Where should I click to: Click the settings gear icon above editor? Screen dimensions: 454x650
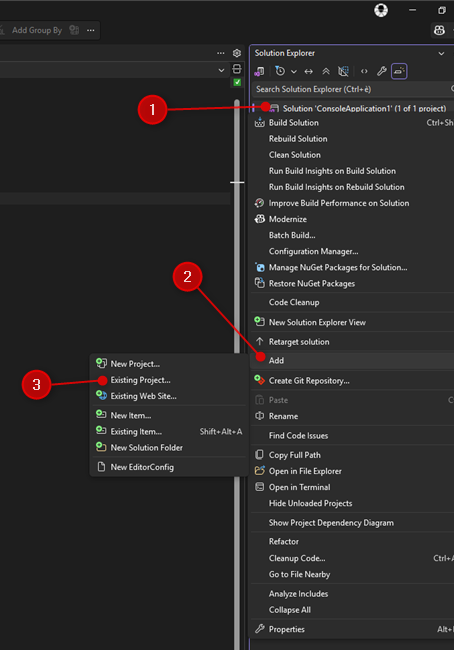point(237,53)
